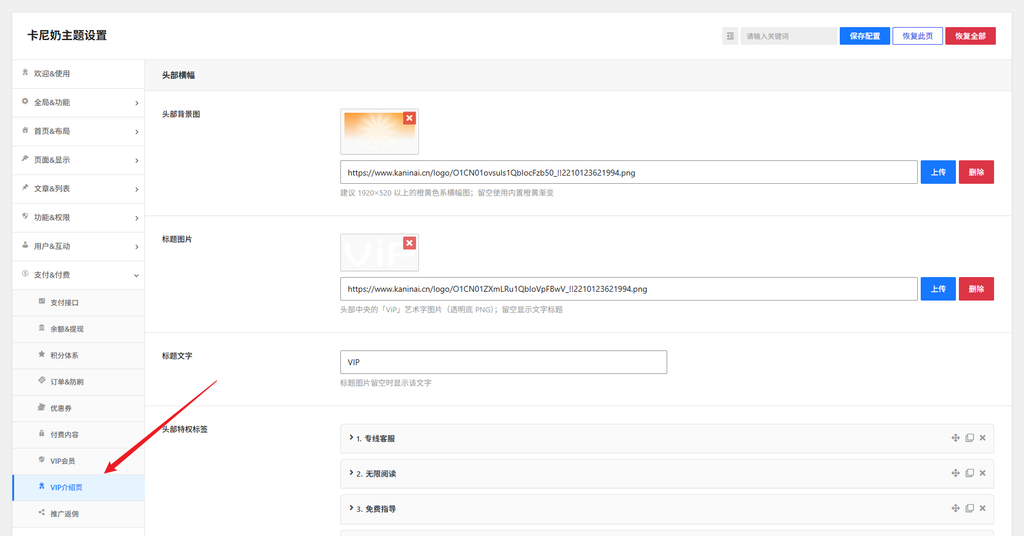Click 上传 for title image

click(x=938, y=289)
